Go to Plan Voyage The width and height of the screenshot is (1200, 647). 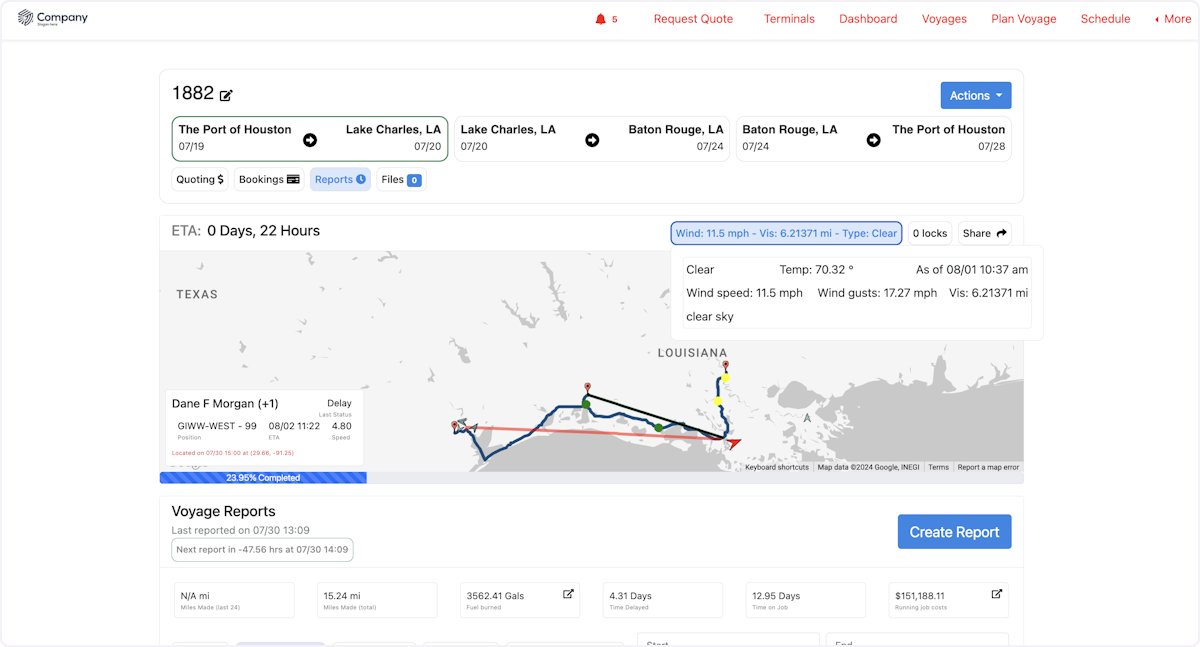(x=1024, y=19)
